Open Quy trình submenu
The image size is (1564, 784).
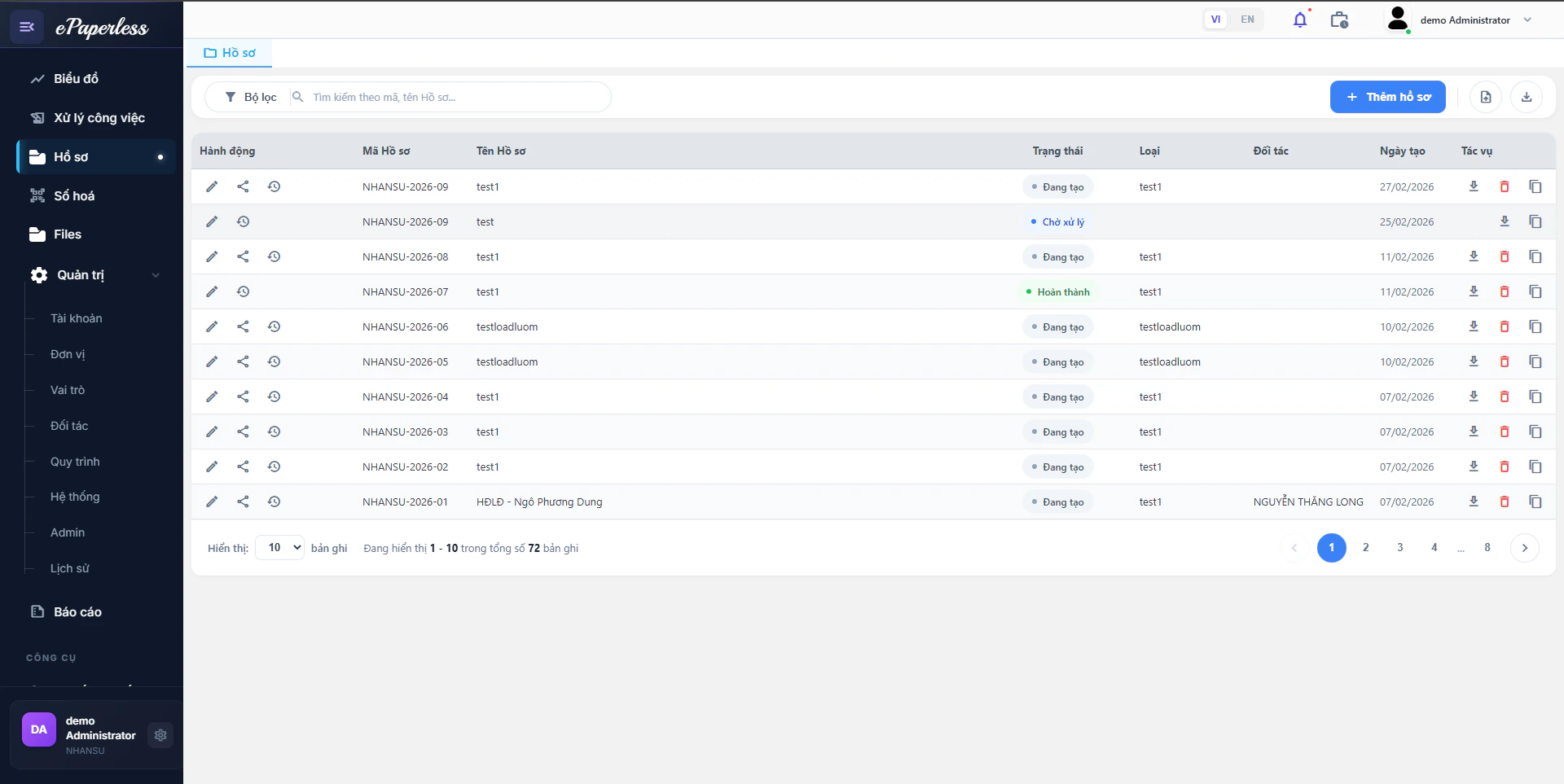pyautogui.click(x=75, y=462)
